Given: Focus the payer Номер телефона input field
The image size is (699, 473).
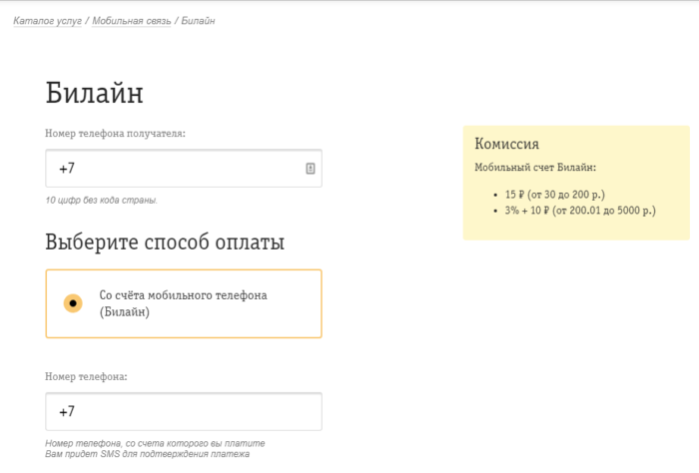Looking at the screenshot, I should click(184, 411).
